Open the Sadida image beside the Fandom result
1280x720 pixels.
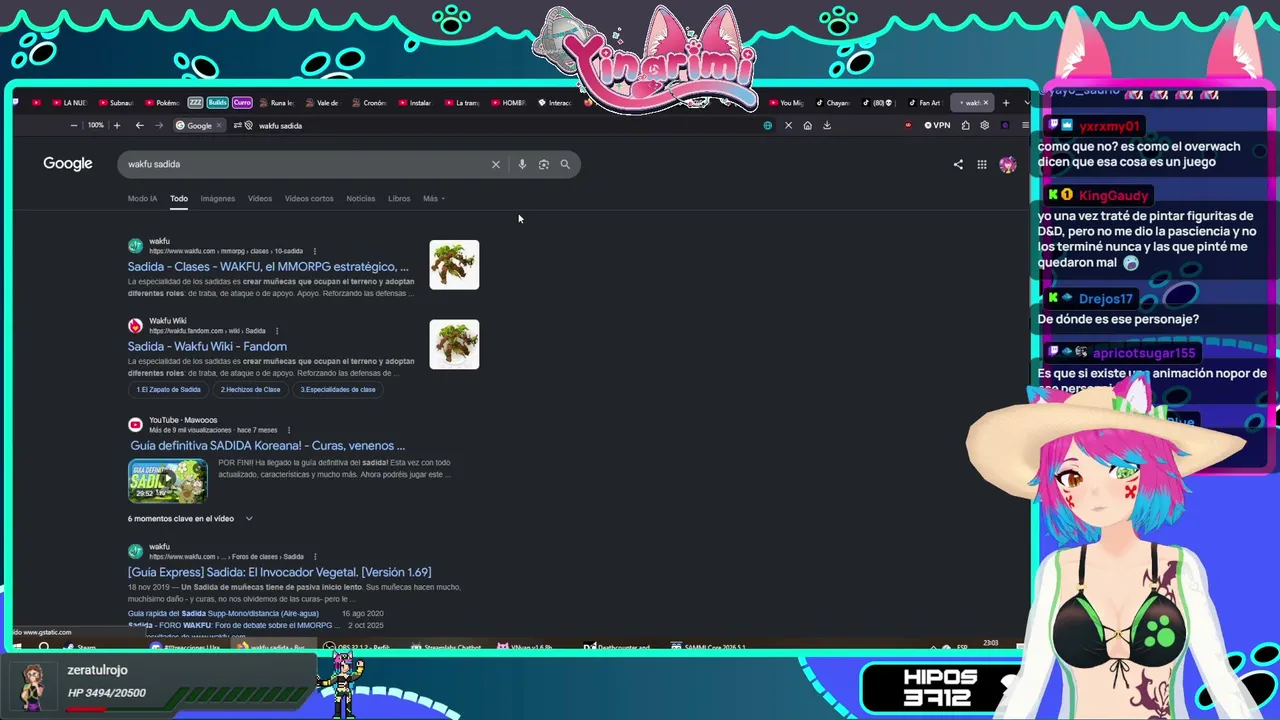click(454, 345)
